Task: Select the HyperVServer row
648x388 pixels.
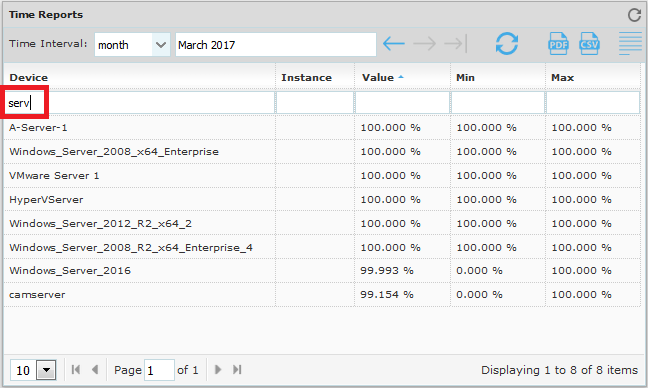Action: point(322,200)
